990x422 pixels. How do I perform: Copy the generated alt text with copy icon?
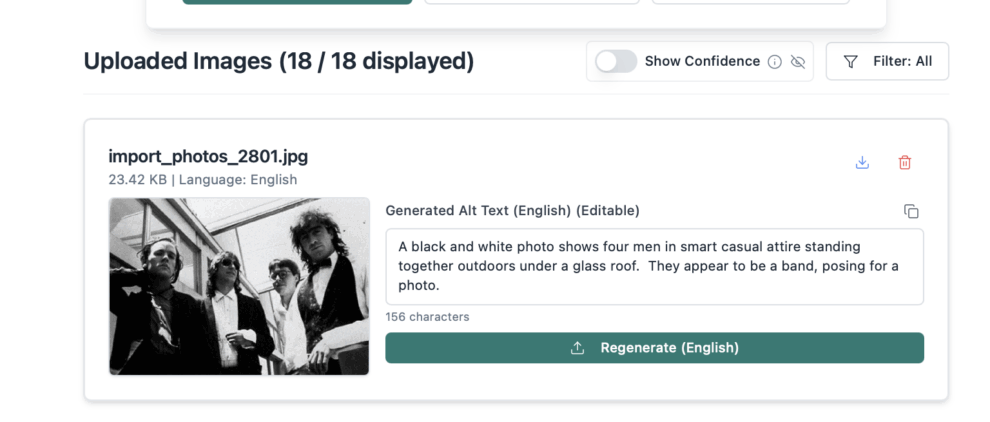(911, 211)
